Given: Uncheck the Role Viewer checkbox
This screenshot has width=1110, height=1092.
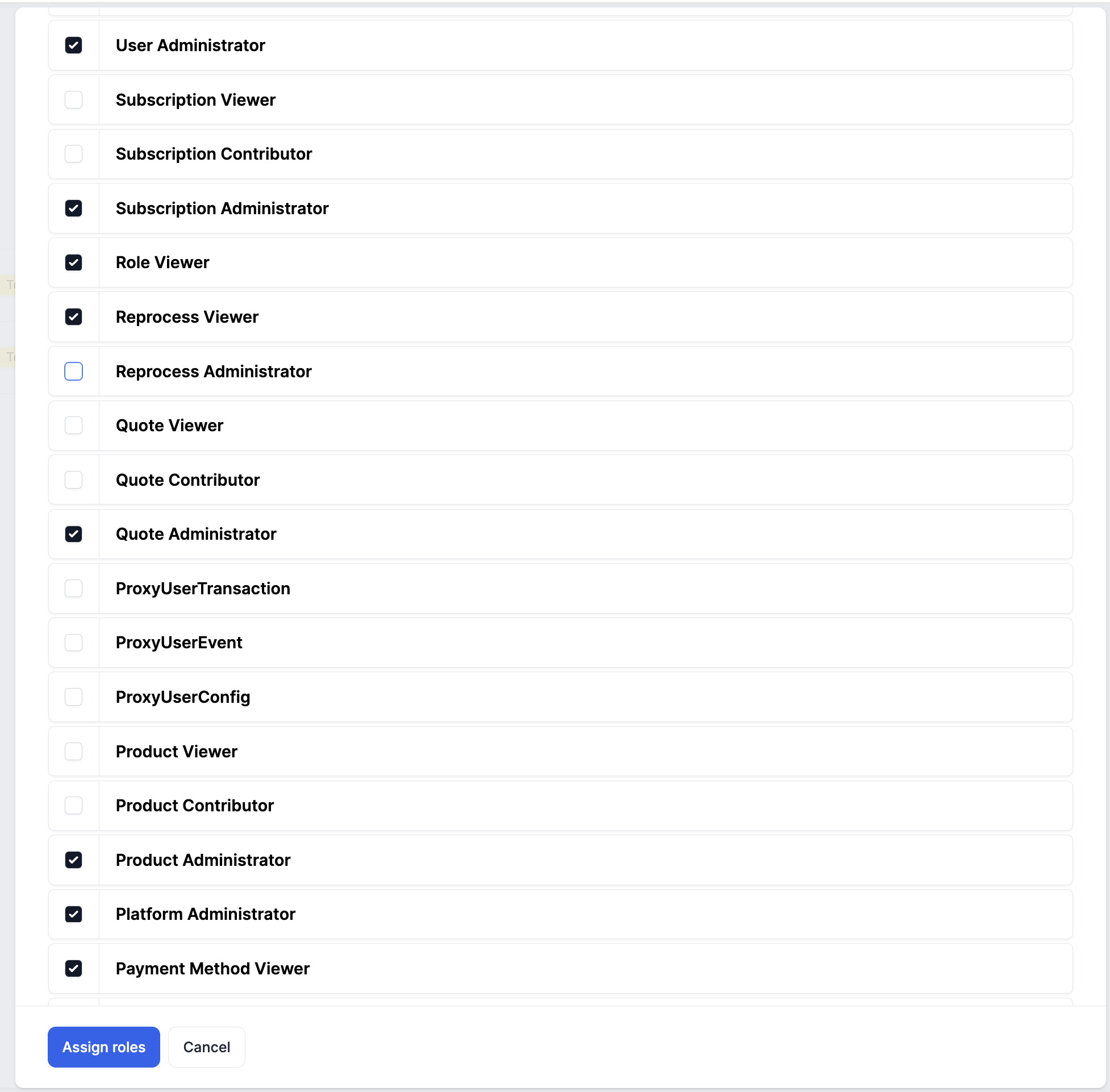Looking at the screenshot, I should point(73,262).
